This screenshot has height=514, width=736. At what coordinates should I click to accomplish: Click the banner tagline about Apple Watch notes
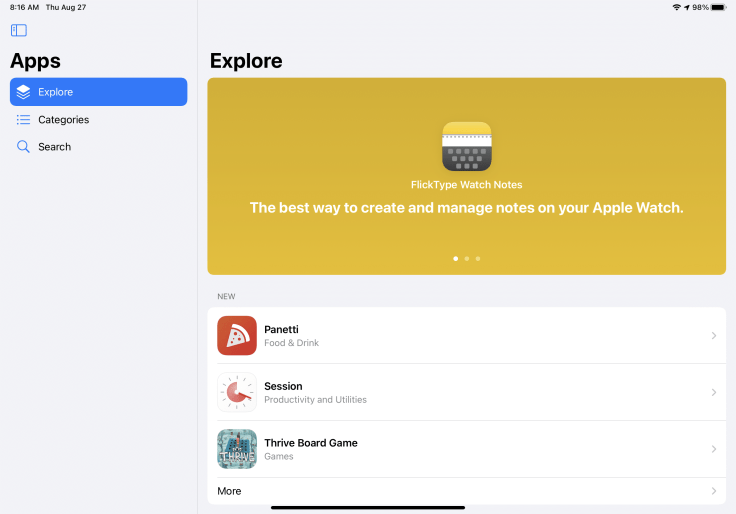click(x=467, y=208)
